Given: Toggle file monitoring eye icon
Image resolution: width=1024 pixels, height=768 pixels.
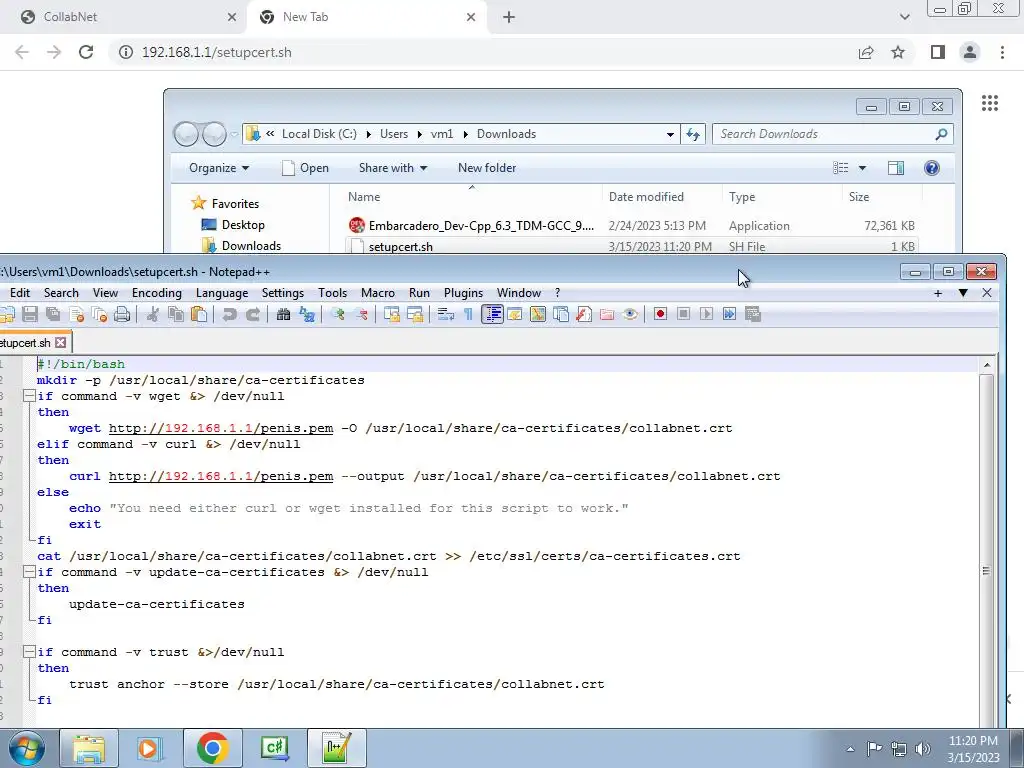Looking at the screenshot, I should click(630, 314).
